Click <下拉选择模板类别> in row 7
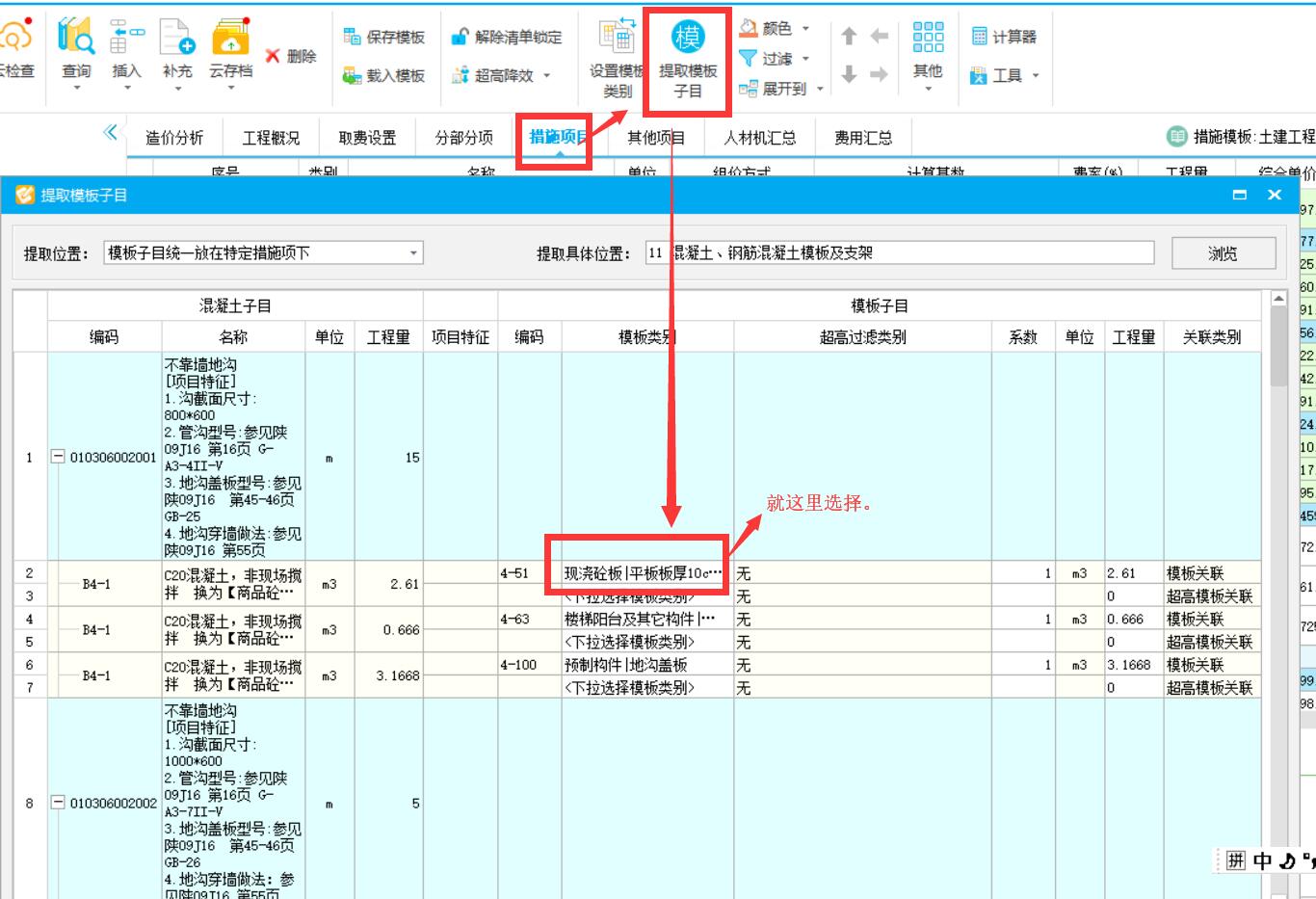The image size is (1316, 899). (647, 688)
